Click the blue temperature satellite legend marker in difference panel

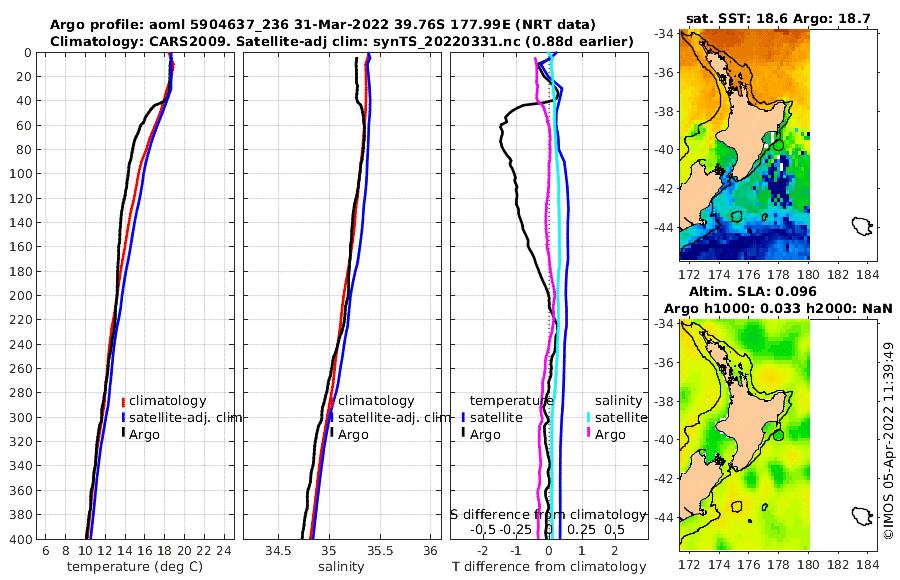click(463, 417)
